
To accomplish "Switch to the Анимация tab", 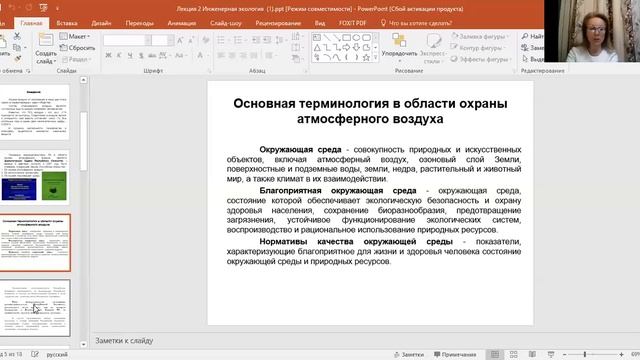I will pos(182,23).
